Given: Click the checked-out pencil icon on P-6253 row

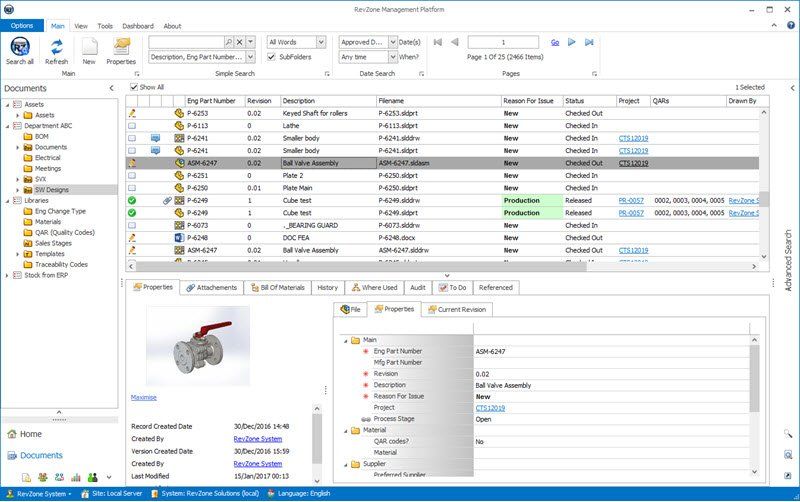Looking at the screenshot, I should coord(132,113).
